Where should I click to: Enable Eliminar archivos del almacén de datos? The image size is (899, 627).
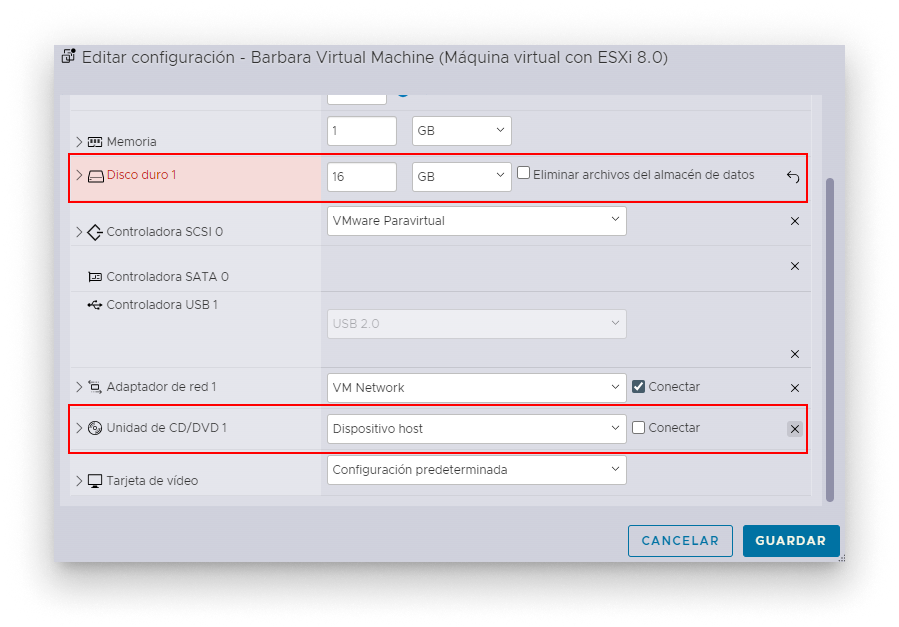(523, 173)
